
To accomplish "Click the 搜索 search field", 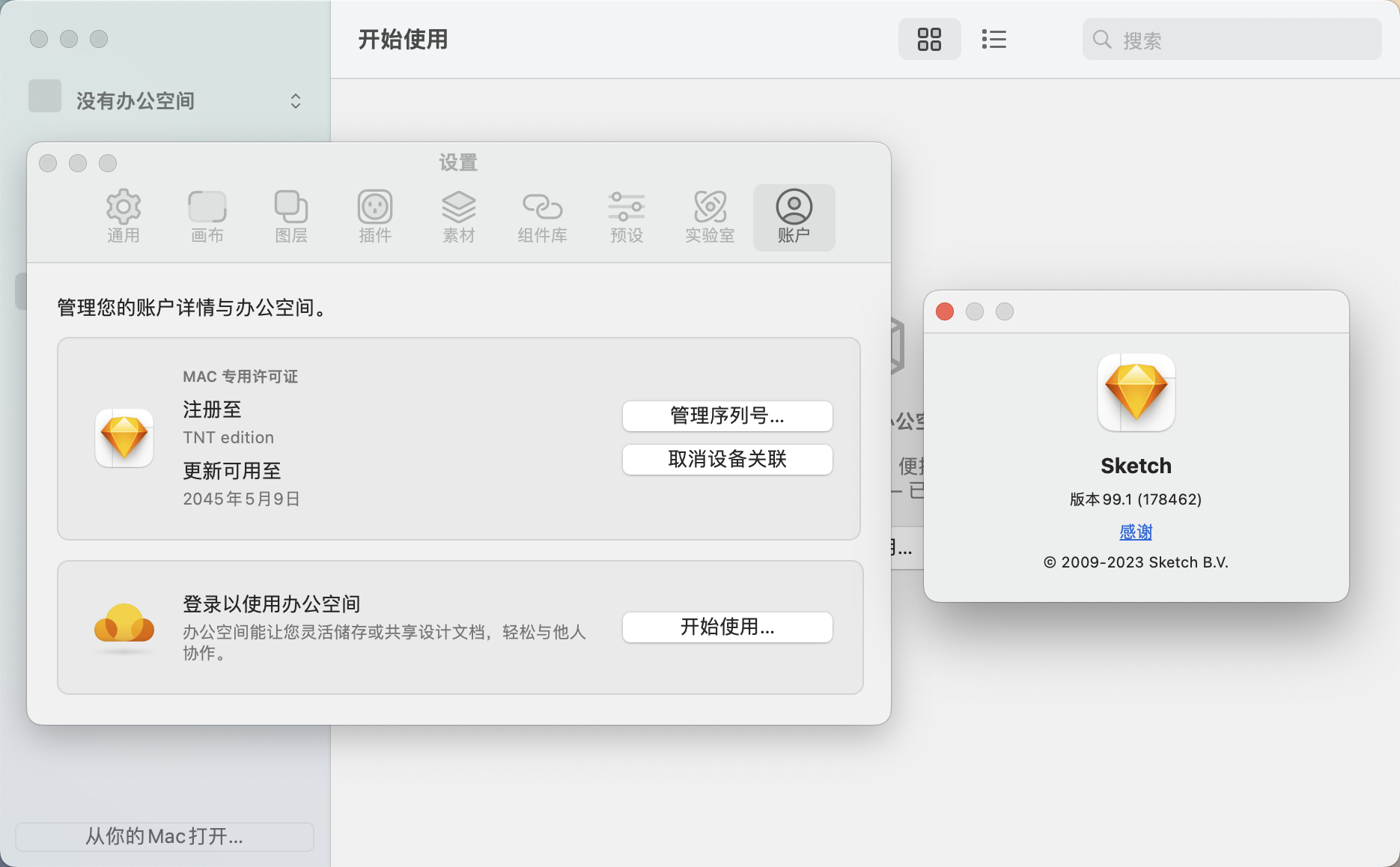I will point(1232,39).
